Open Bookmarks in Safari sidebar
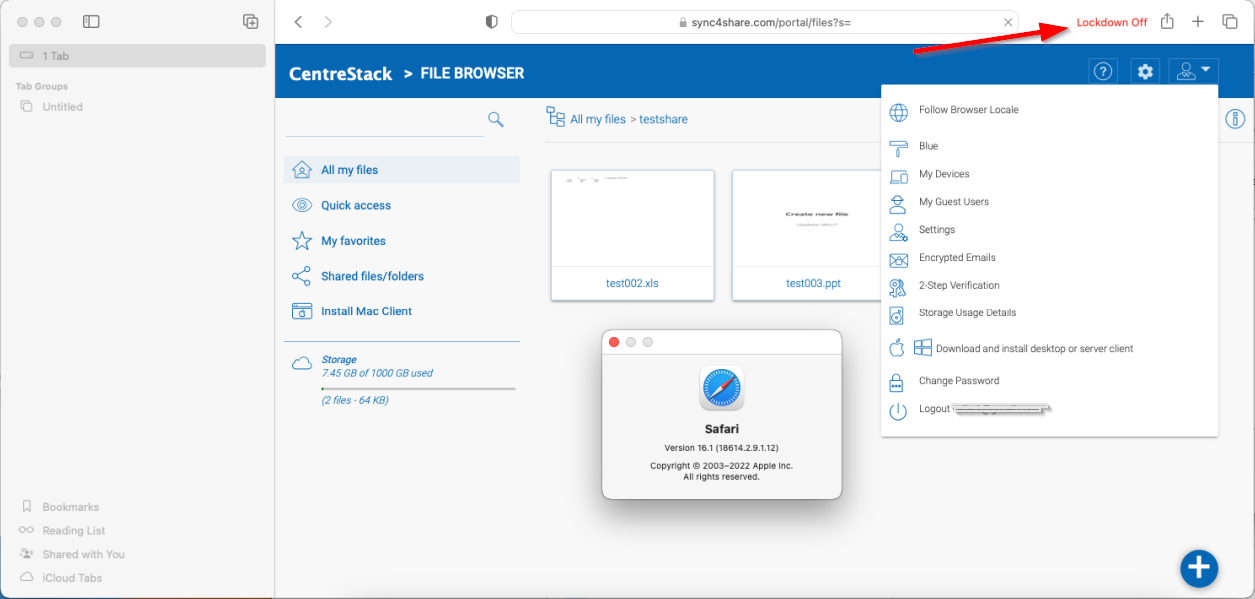 [x=70, y=507]
